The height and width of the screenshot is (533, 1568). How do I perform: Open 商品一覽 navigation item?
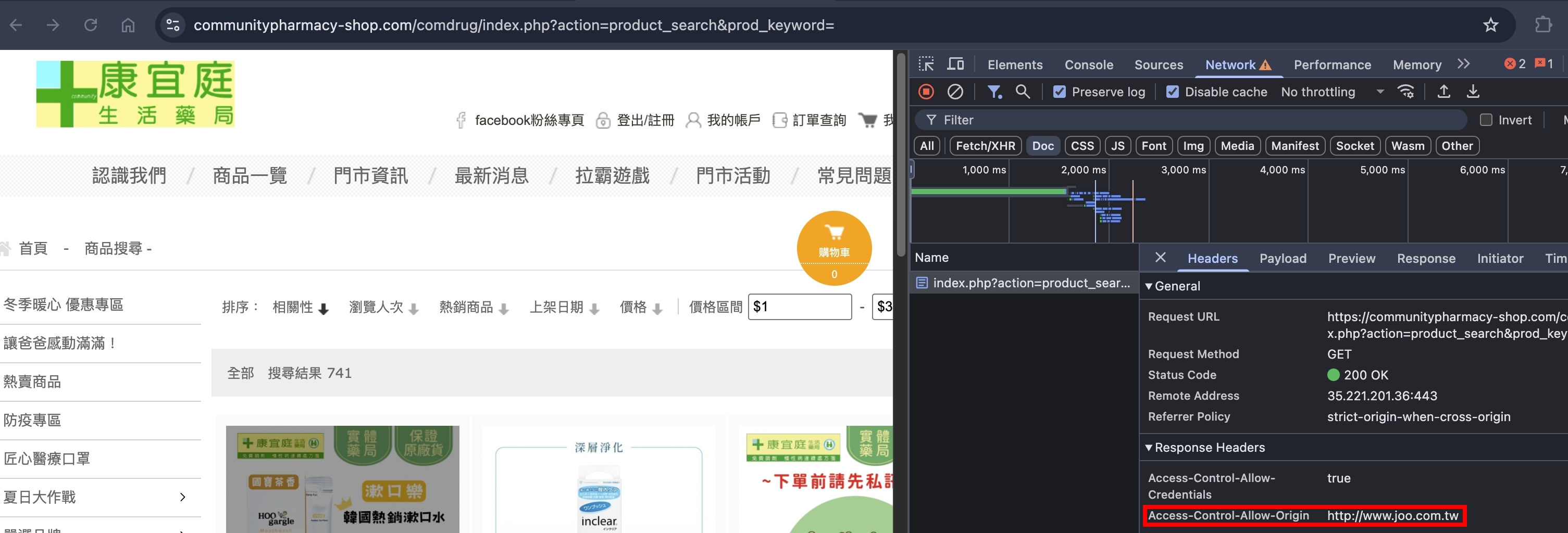pos(250,176)
